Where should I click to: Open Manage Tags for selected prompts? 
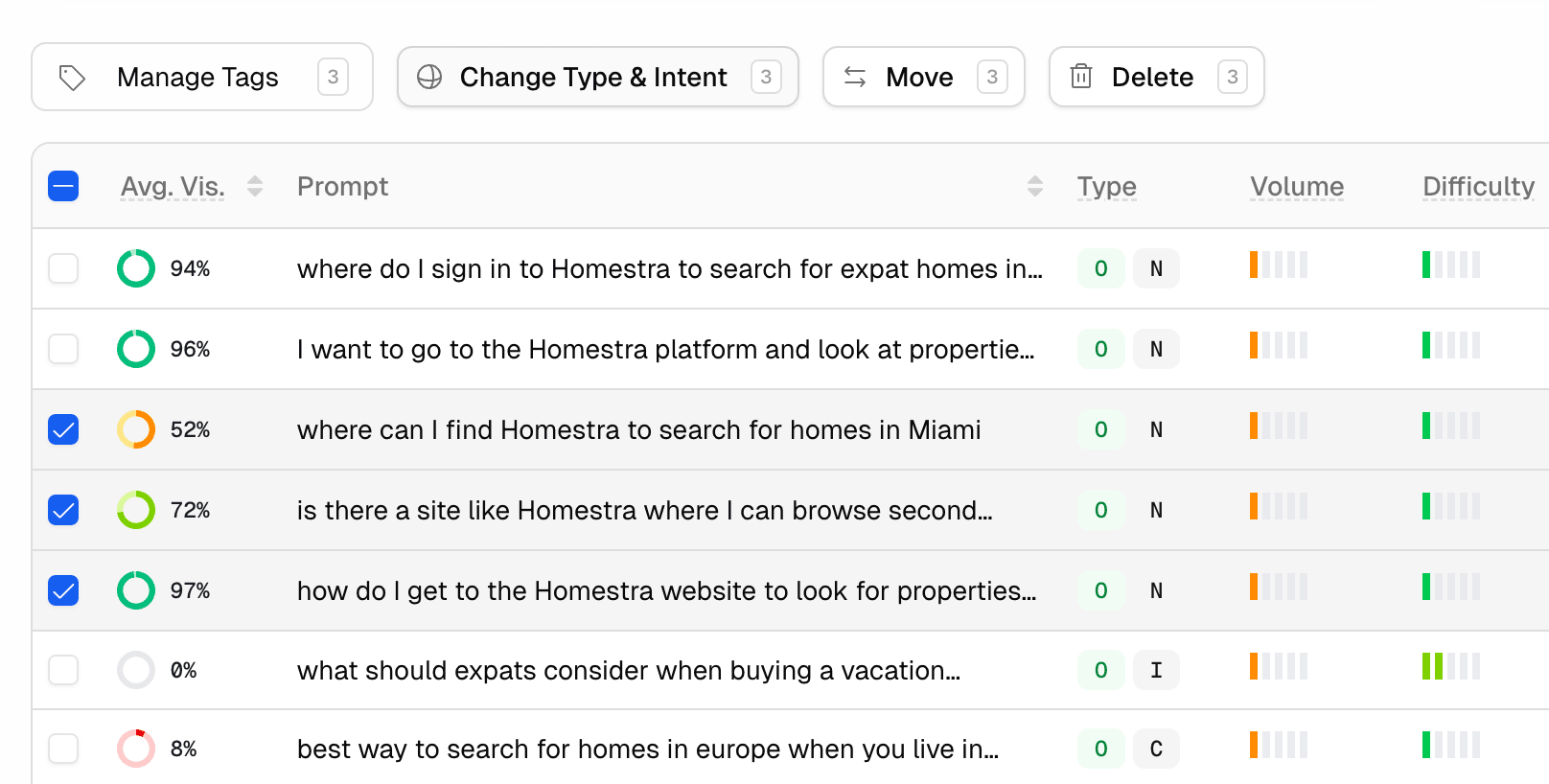coord(202,77)
